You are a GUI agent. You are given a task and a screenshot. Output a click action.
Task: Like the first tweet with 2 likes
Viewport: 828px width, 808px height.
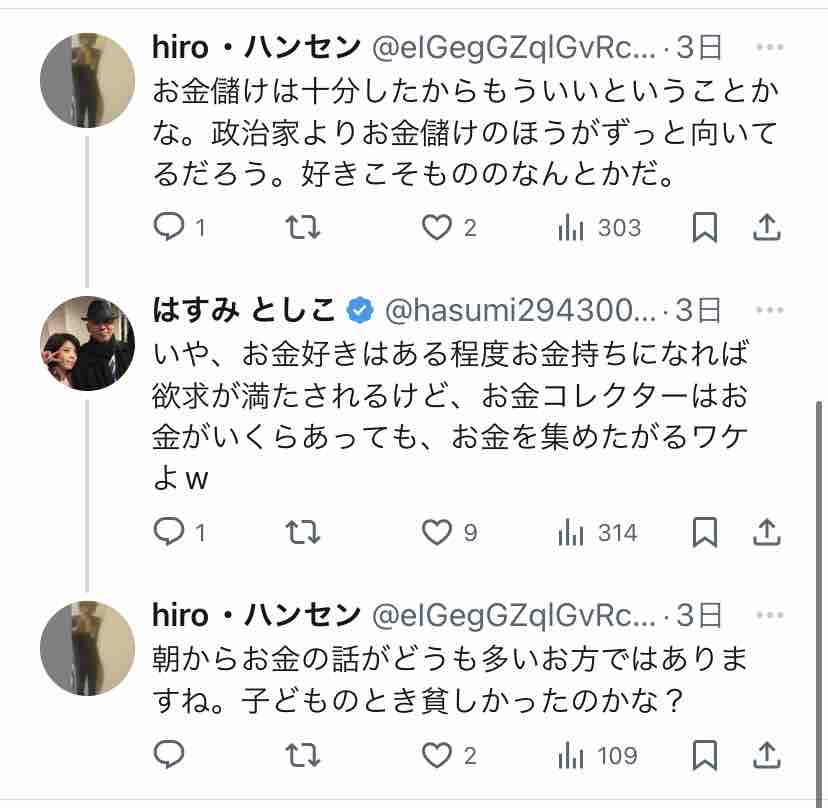click(437, 229)
